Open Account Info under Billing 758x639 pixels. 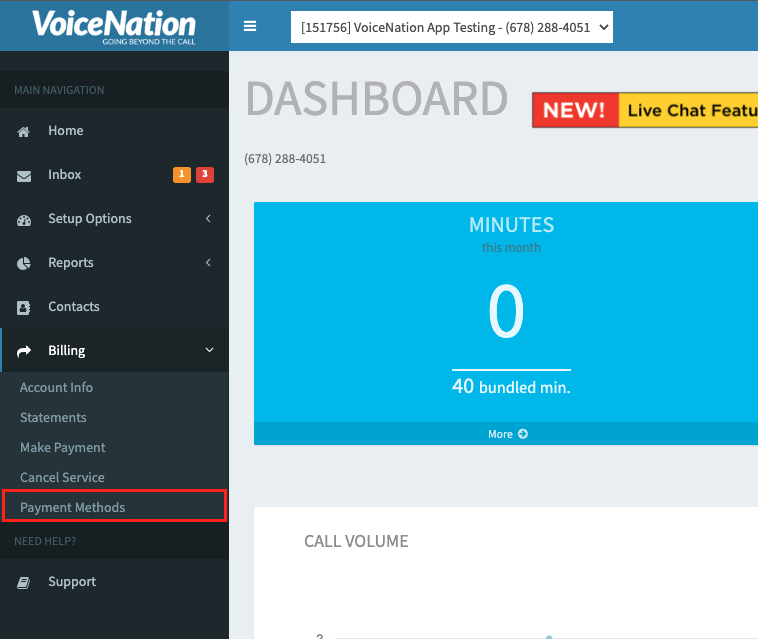pos(56,387)
